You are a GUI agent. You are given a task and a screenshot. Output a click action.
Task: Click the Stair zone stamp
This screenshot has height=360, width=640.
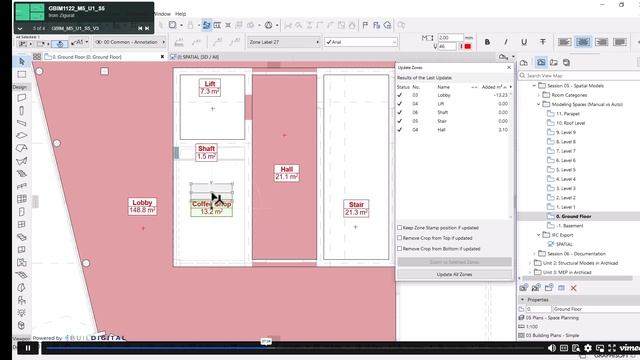click(356, 208)
